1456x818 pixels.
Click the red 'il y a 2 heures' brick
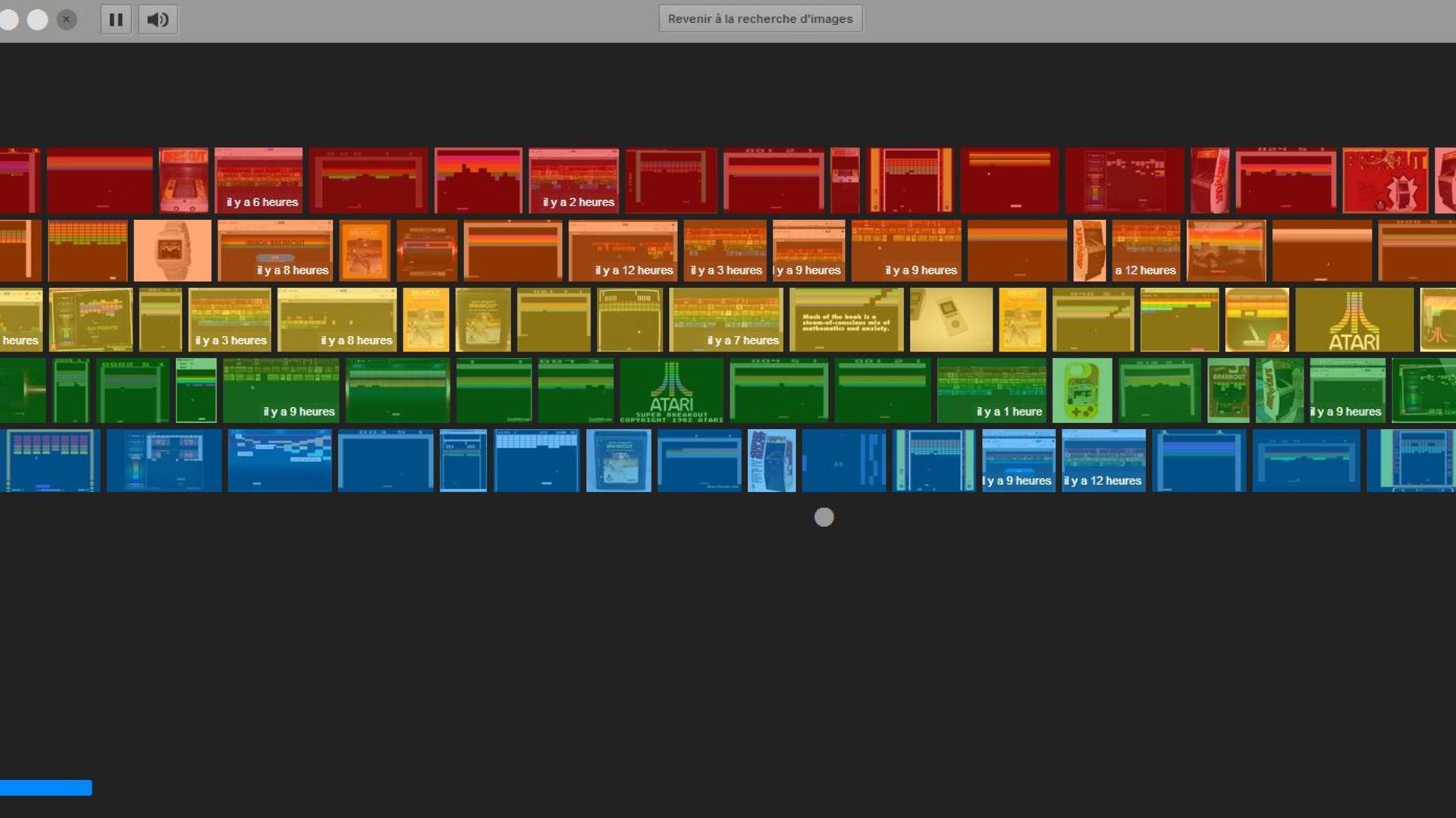pos(573,180)
